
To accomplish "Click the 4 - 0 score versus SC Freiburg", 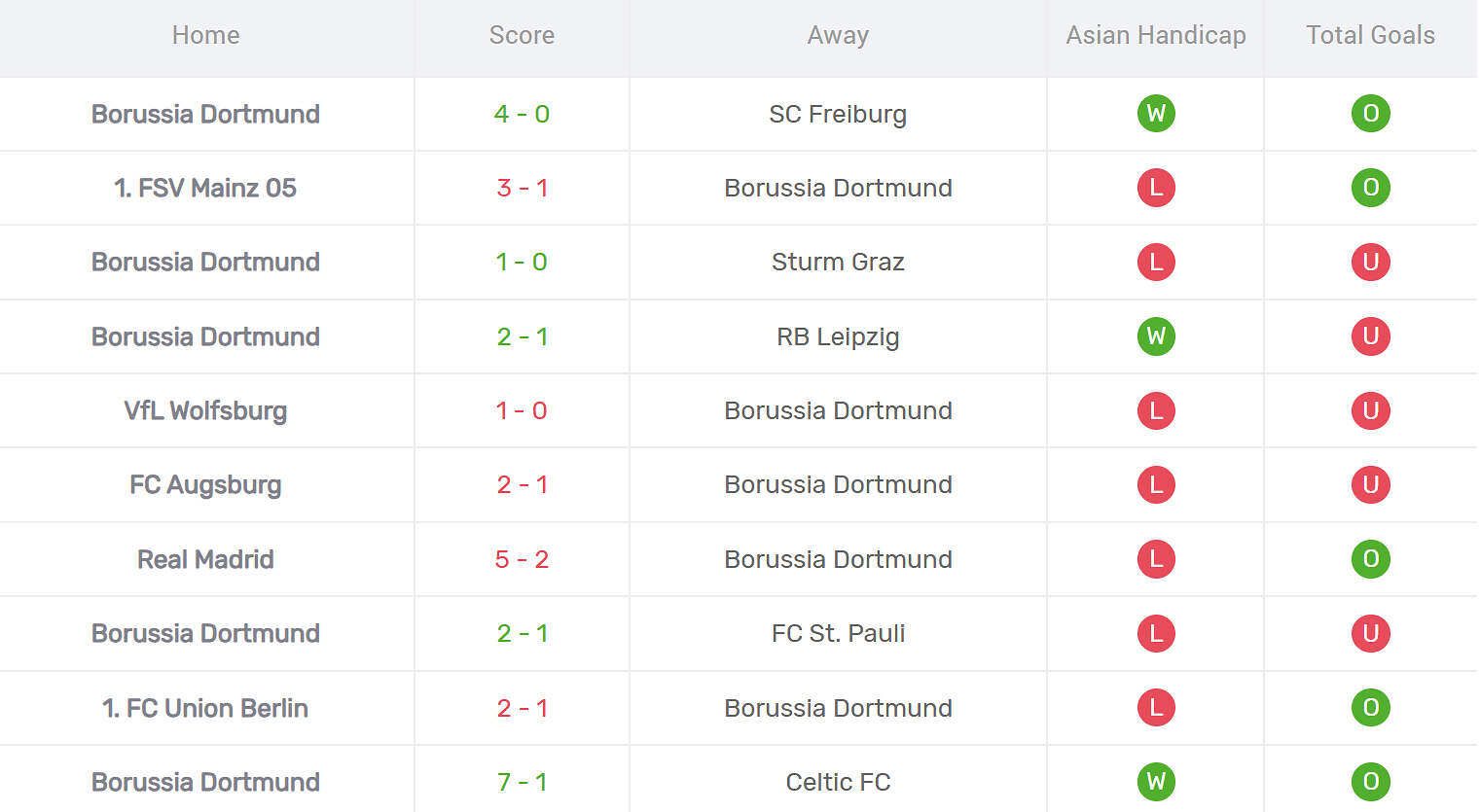I will [x=522, y=114].
